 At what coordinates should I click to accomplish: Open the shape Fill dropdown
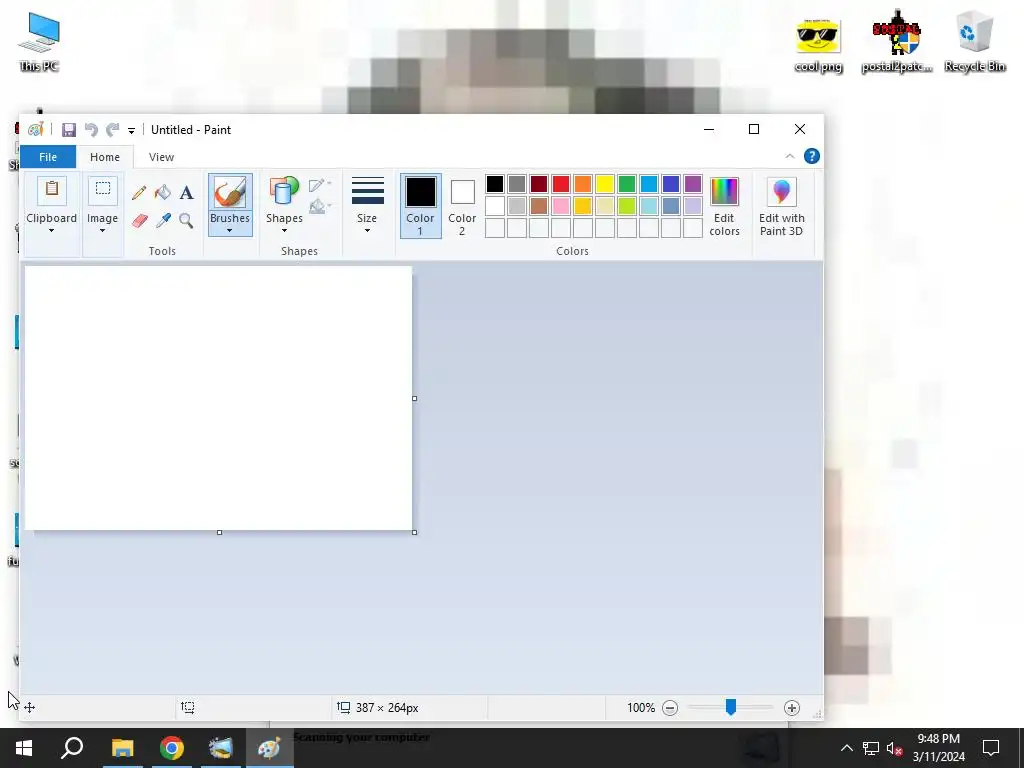[320, 208]
